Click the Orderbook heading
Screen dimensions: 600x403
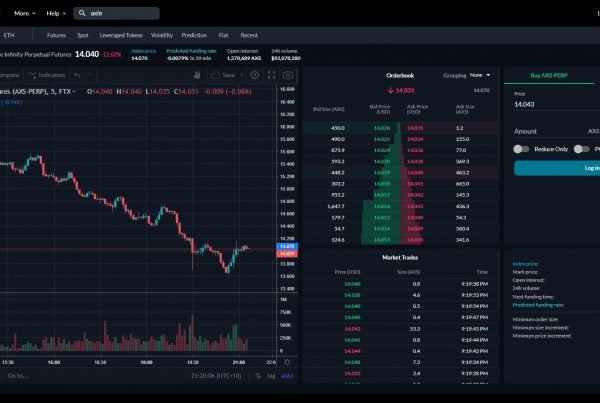400,75
